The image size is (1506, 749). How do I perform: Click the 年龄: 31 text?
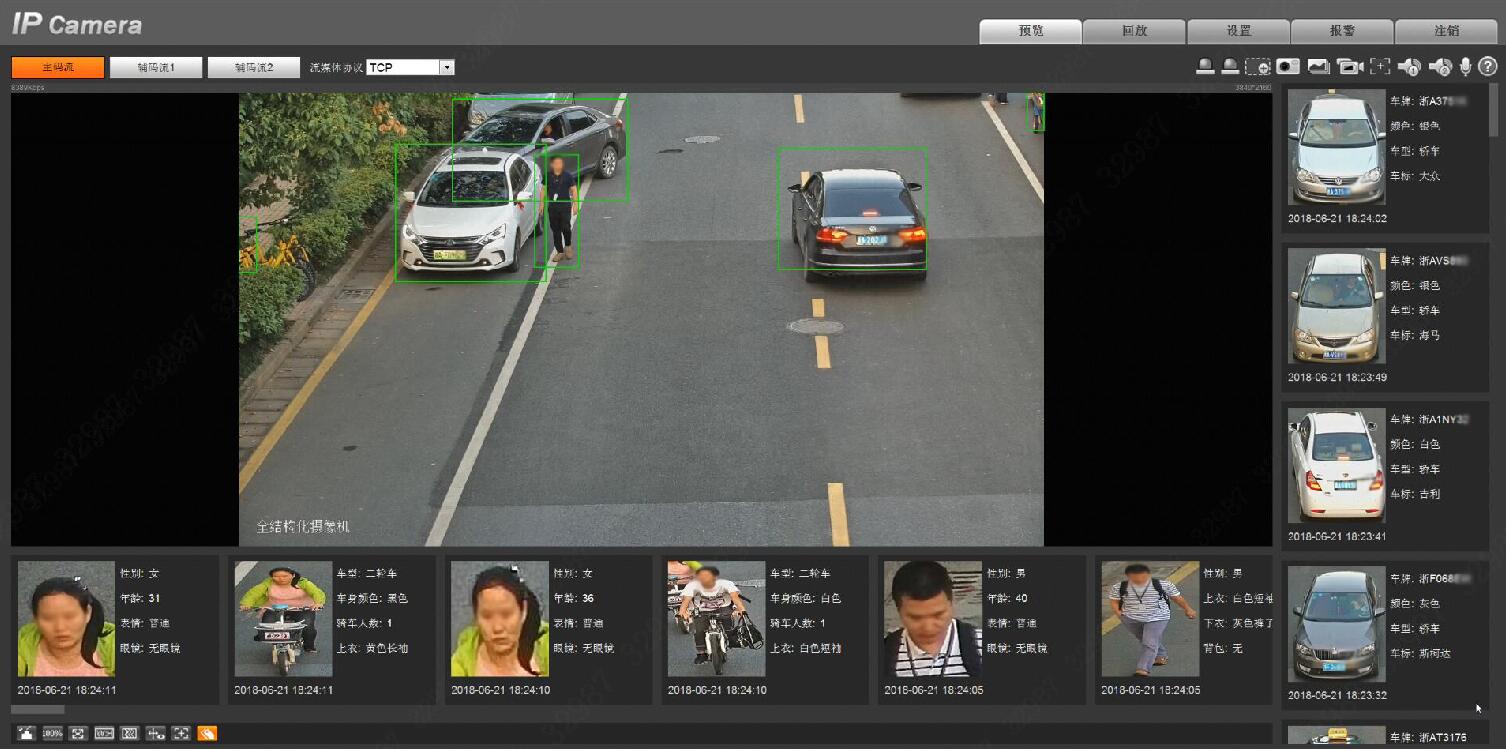(x=140, y=598)
